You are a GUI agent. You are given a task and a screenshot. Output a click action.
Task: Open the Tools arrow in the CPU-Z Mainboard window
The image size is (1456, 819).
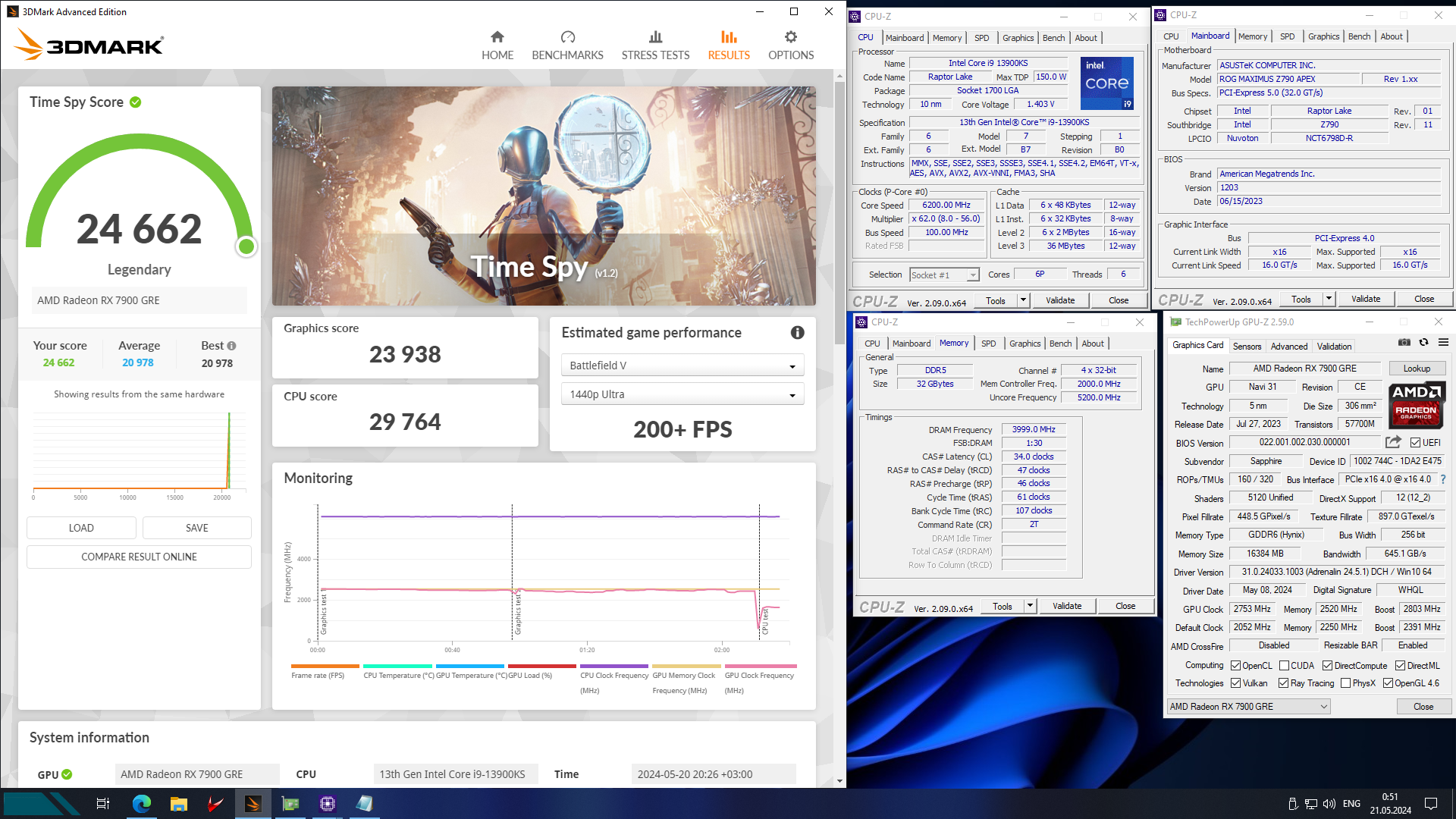click(1328, 299)
